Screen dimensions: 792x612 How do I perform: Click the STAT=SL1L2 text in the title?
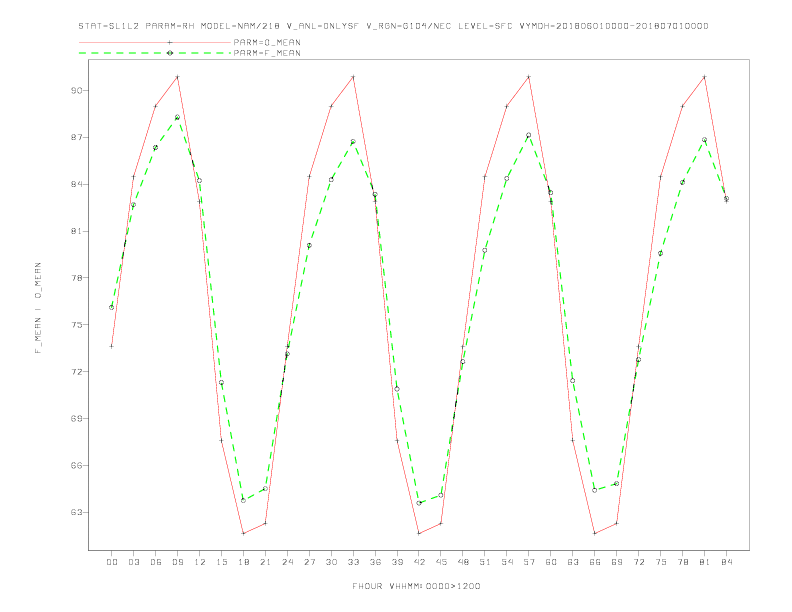pyautogui.click(x=109, y=26)
